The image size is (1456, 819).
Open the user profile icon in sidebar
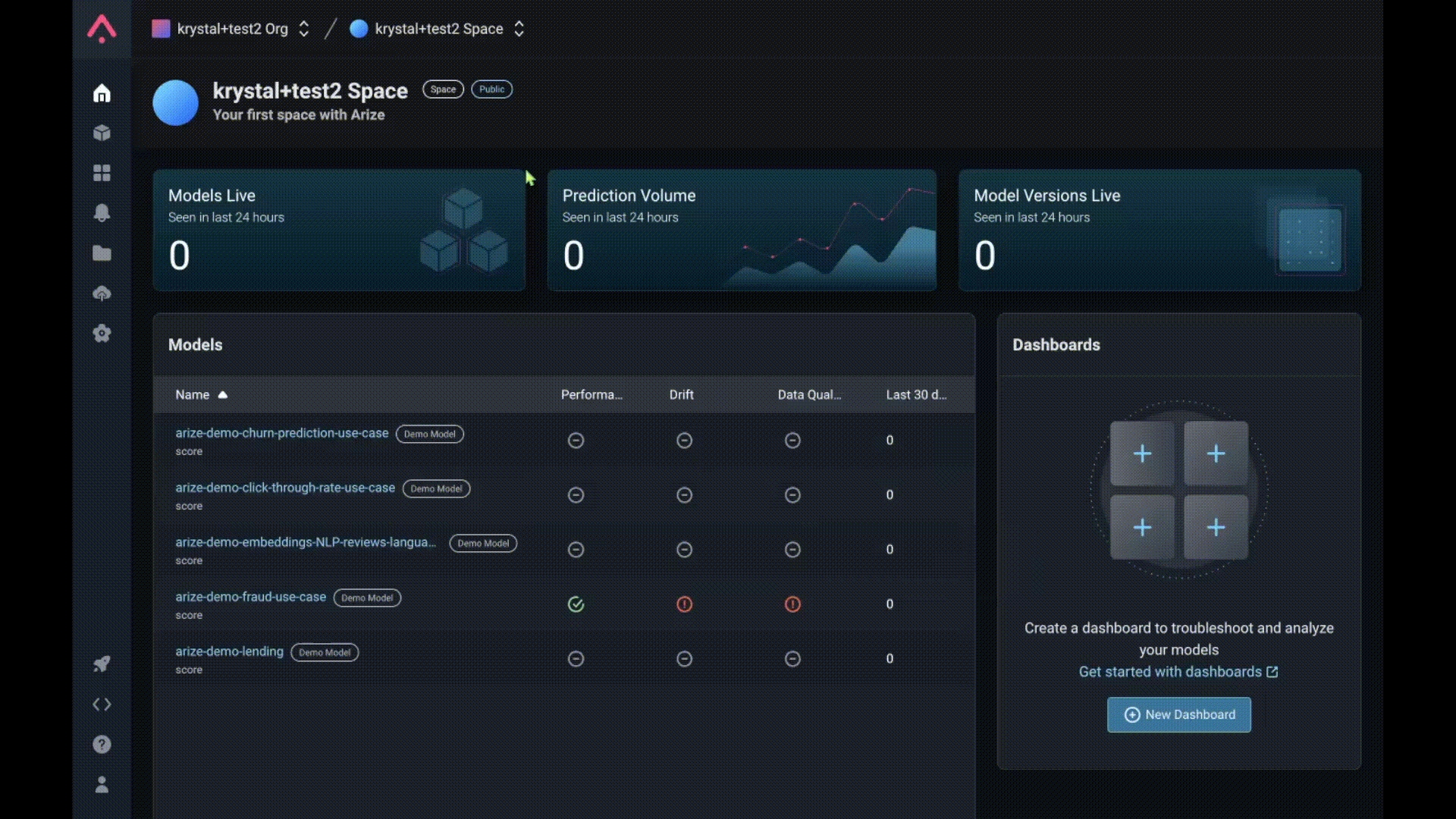pyautogui.click(x=102, y=785)
